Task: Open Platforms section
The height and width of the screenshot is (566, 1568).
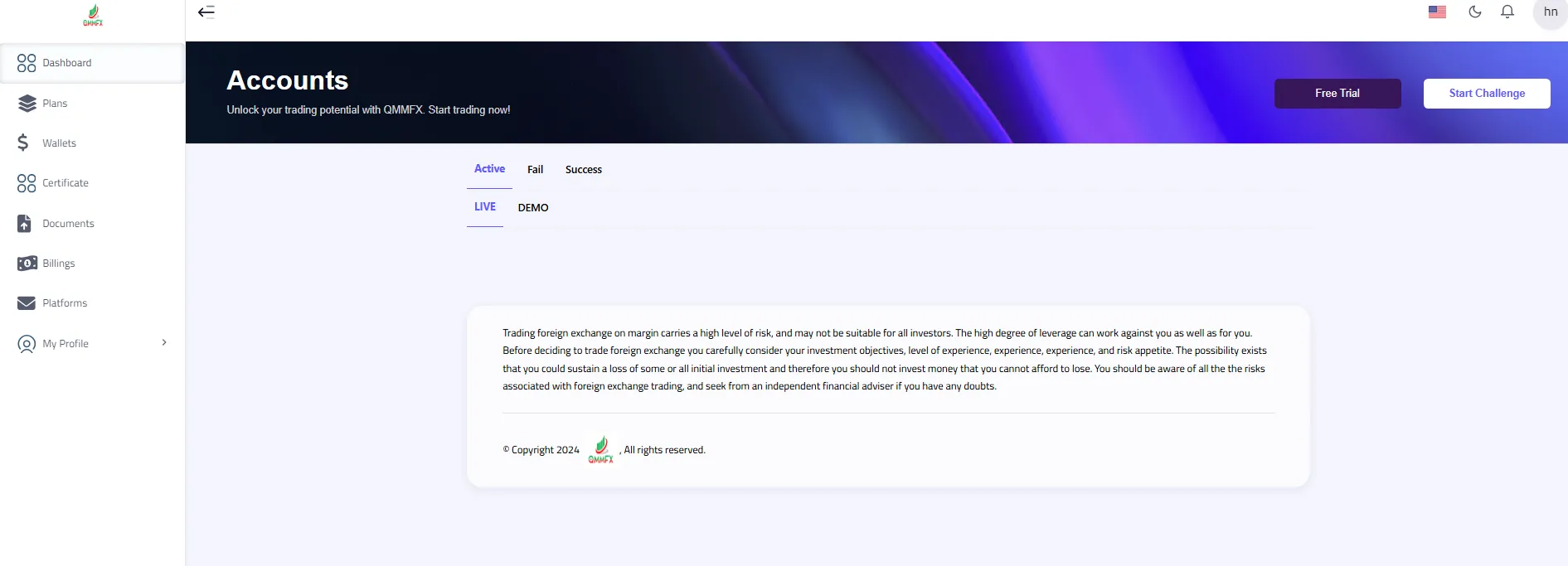Action: pyautogui.click(x=92, y=303)
